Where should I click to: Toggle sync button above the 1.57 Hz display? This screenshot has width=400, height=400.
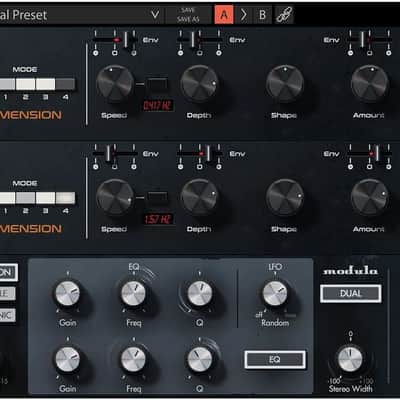157,197
